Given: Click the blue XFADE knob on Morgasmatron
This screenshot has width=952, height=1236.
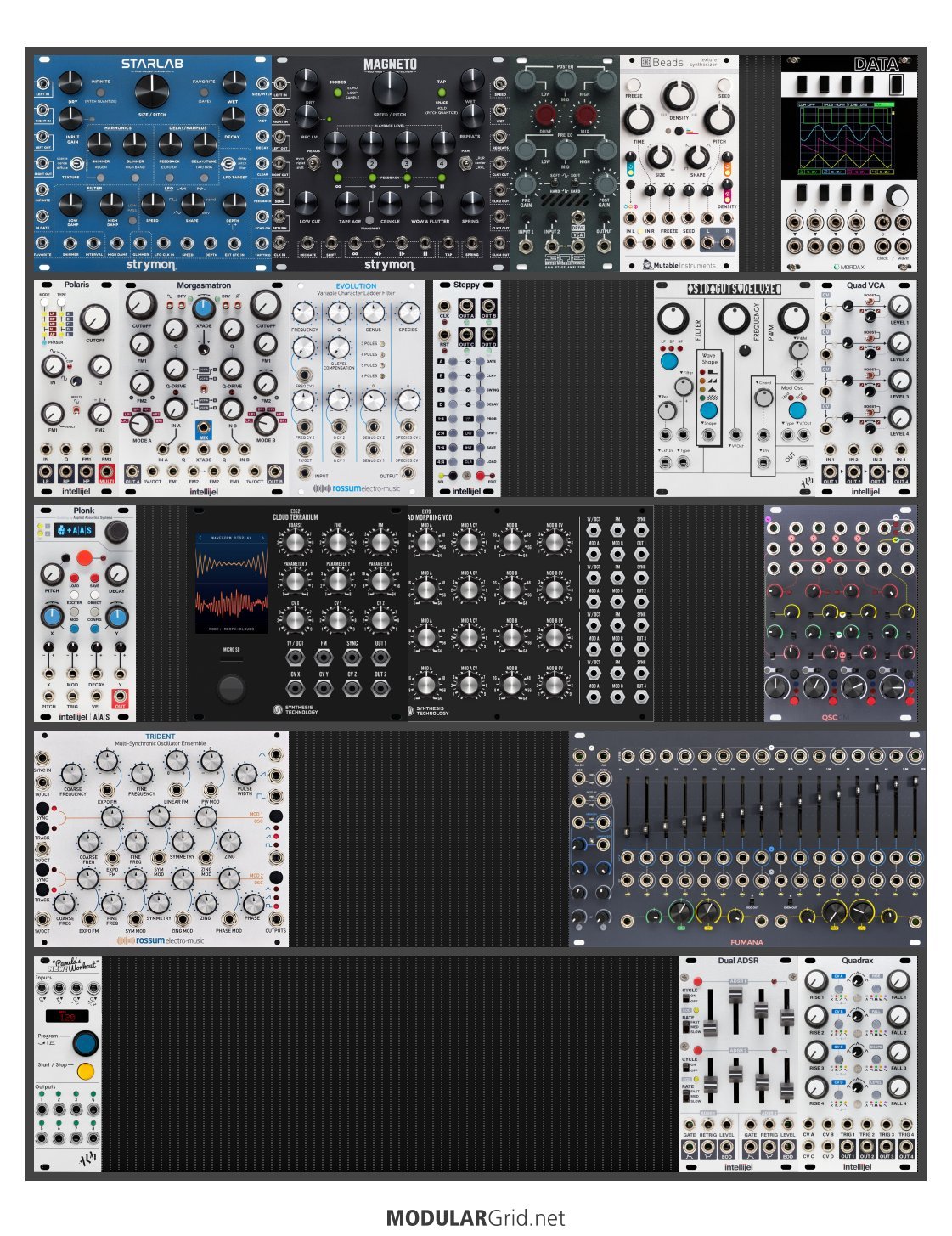Looking at the screenshot, I should pyautogui.click(x=204, y=309).
